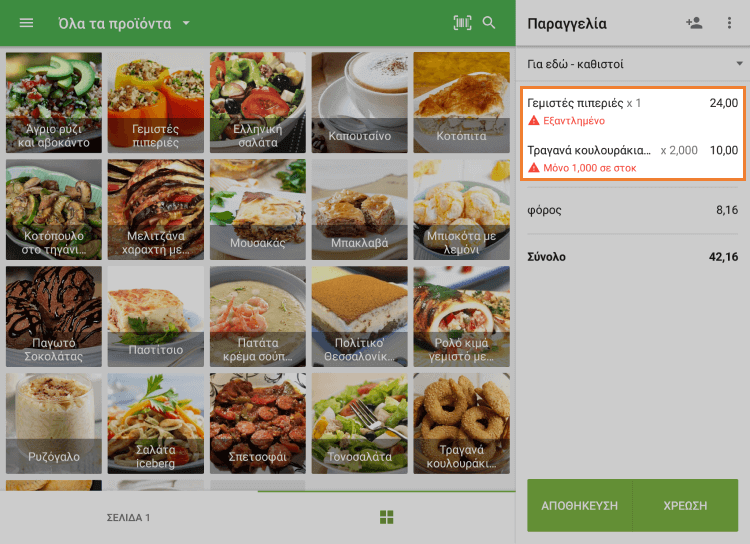Add Ρυζόγαλο product tile
Viewport: 750px width, 544px height.
click(54, 423)
